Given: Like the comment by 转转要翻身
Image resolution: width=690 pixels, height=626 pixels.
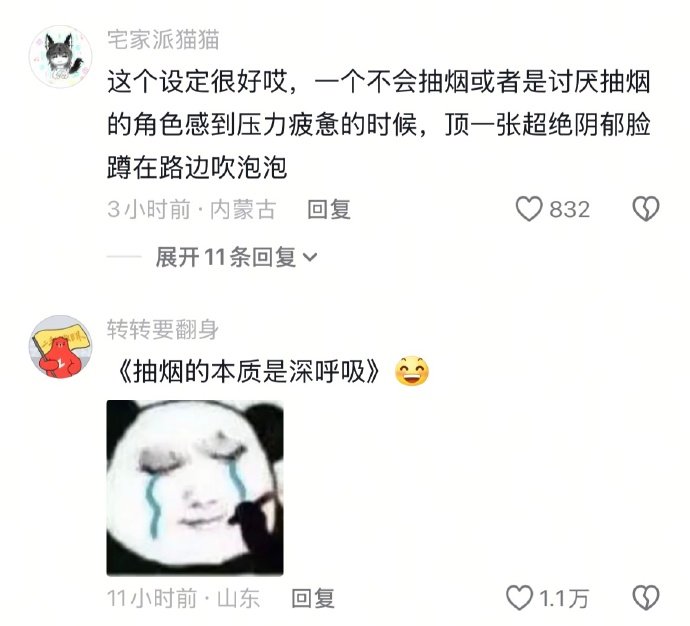Looking at the screenshot, I should click(519, 598).
